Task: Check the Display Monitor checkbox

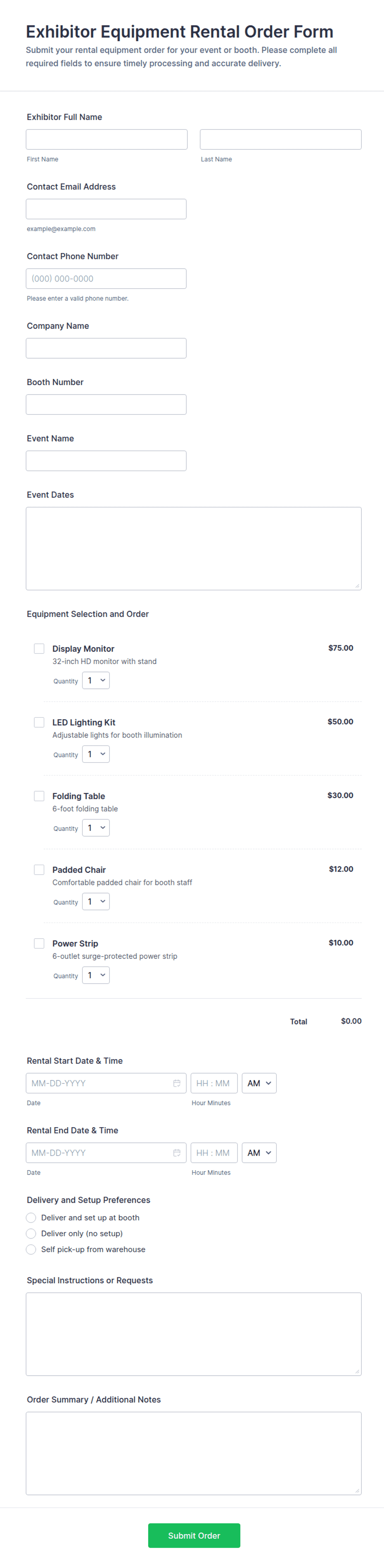Action: coord(39,648)
